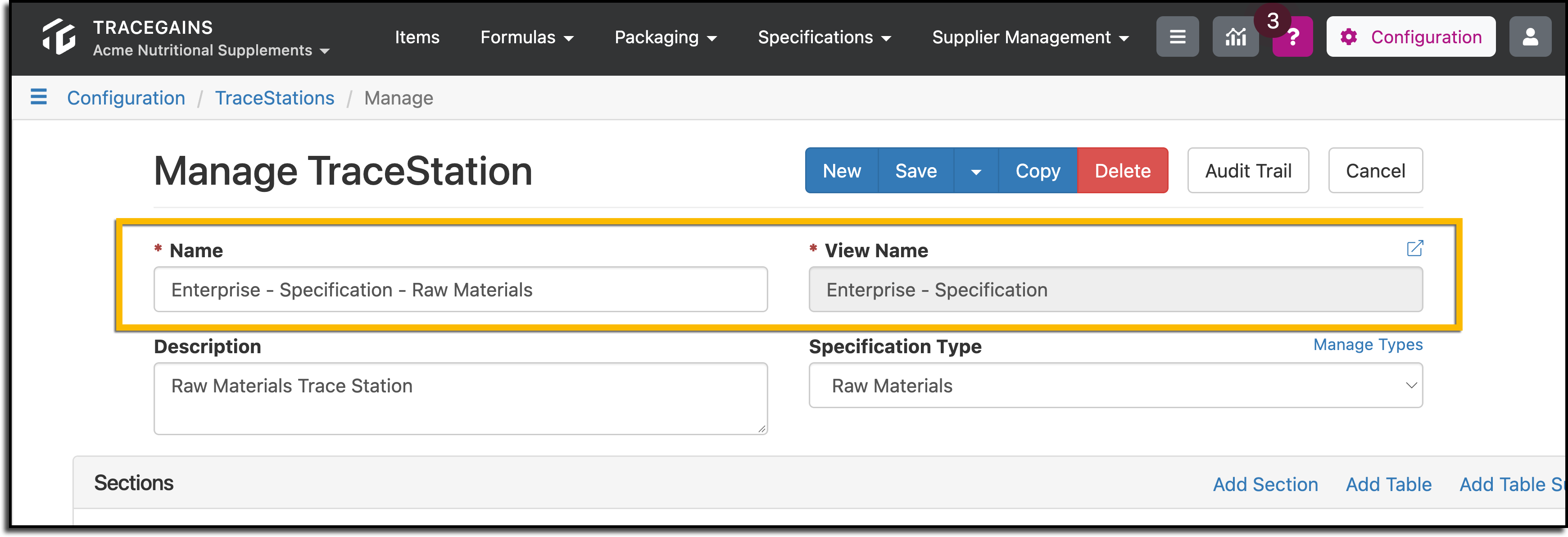Expand Acme Nutritional Supplements company switcher
This screenshot has height=537, width=1568.
pyautogui.click(x=211, y=50)
